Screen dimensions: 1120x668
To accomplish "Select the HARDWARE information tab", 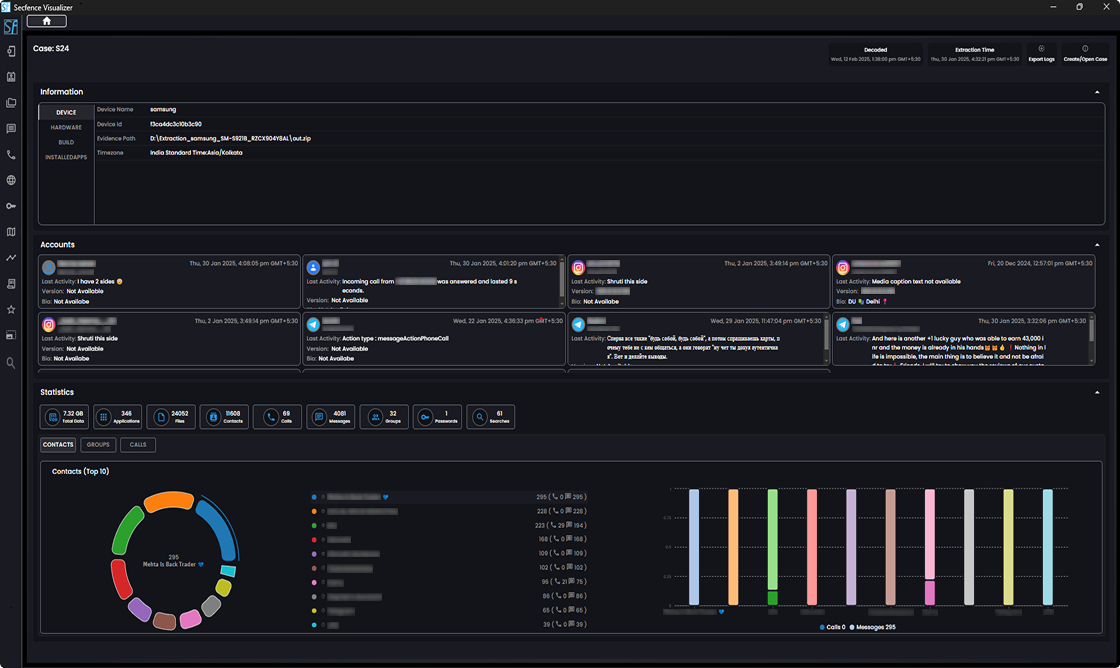I will coord(66,127).
